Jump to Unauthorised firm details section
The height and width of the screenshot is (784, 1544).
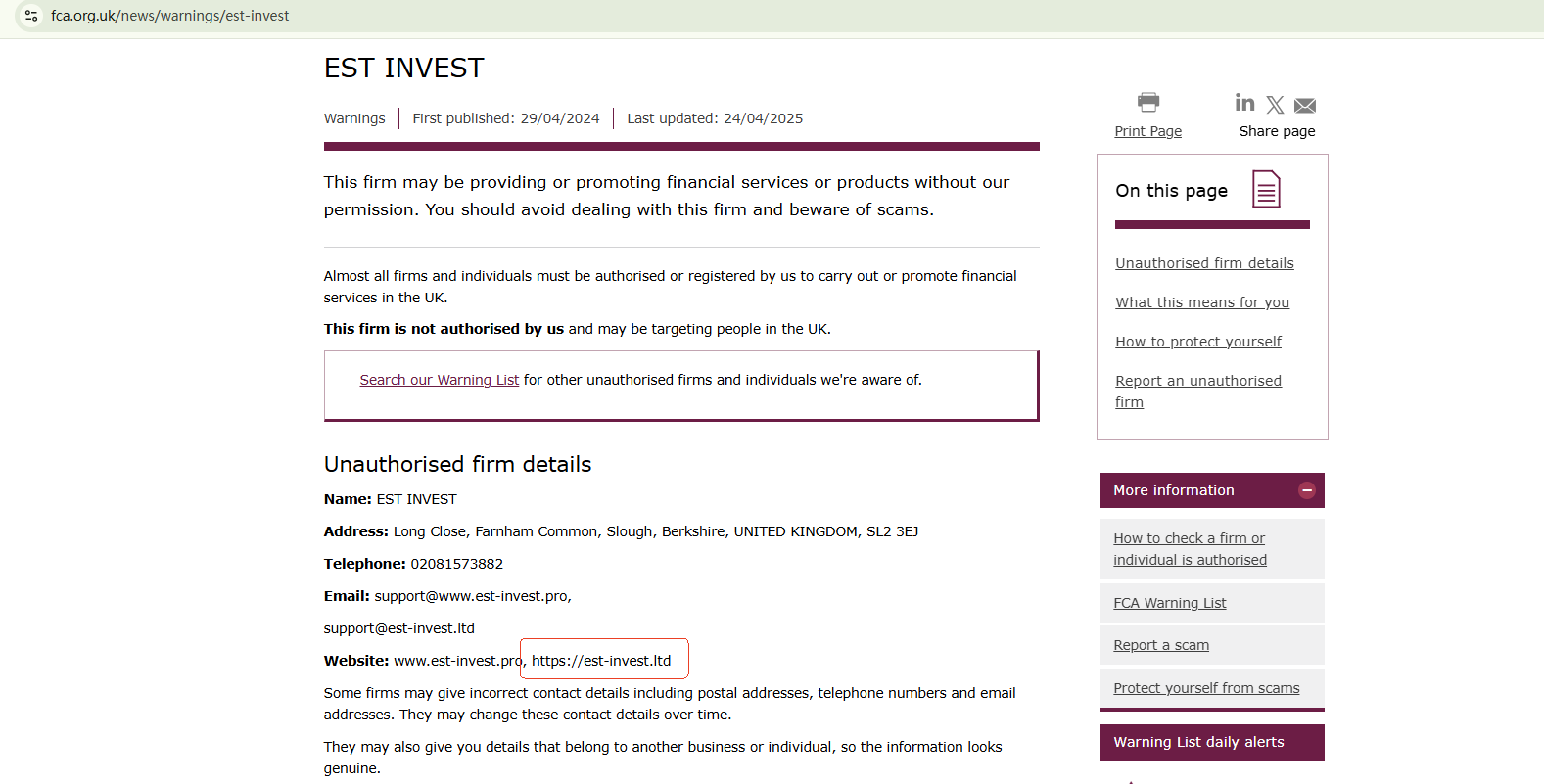(x=1204, y=263)
